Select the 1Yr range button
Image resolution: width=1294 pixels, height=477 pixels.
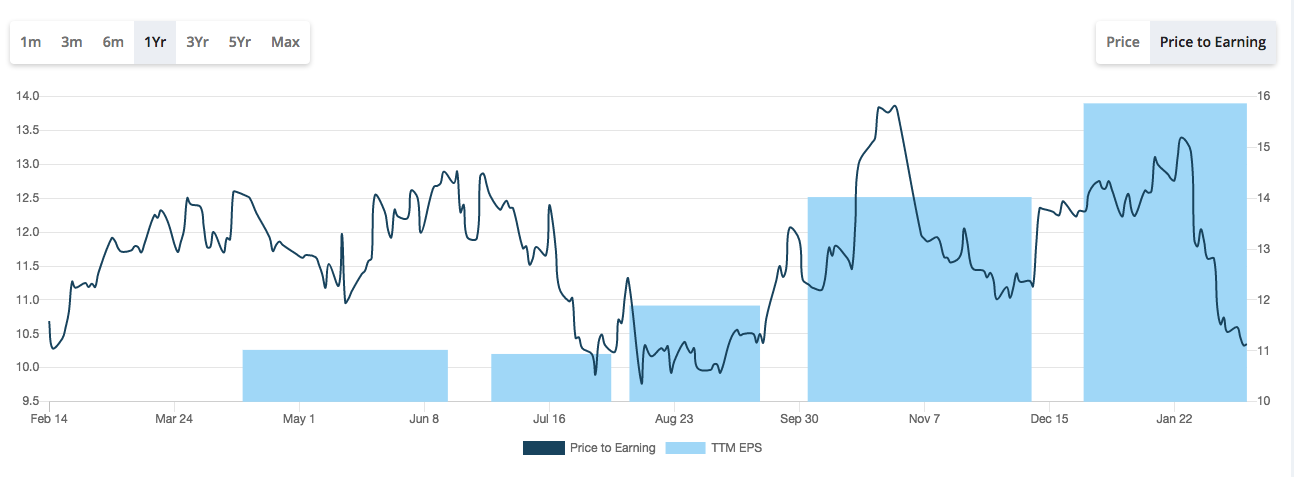pos(155,42)
